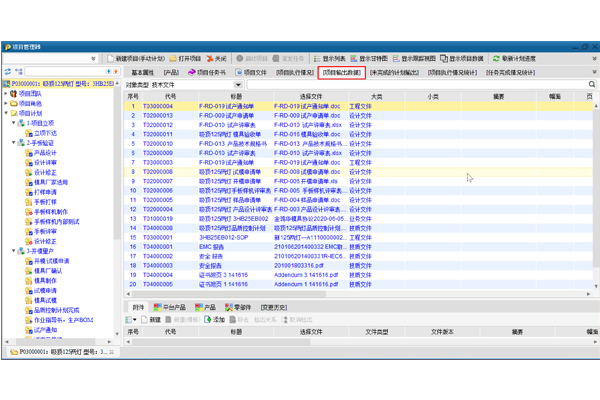This screenshot has width=600, height=400.
Task: Select tree item 作业指导书，生产BOM
Action: click(x=64, y=320)
